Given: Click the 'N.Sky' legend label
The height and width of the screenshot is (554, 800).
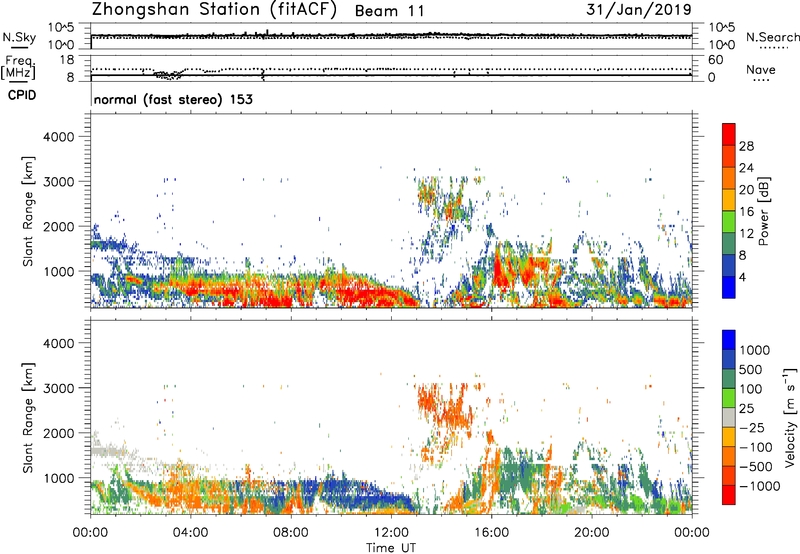Looking at the screenshot, I should 19,38.
